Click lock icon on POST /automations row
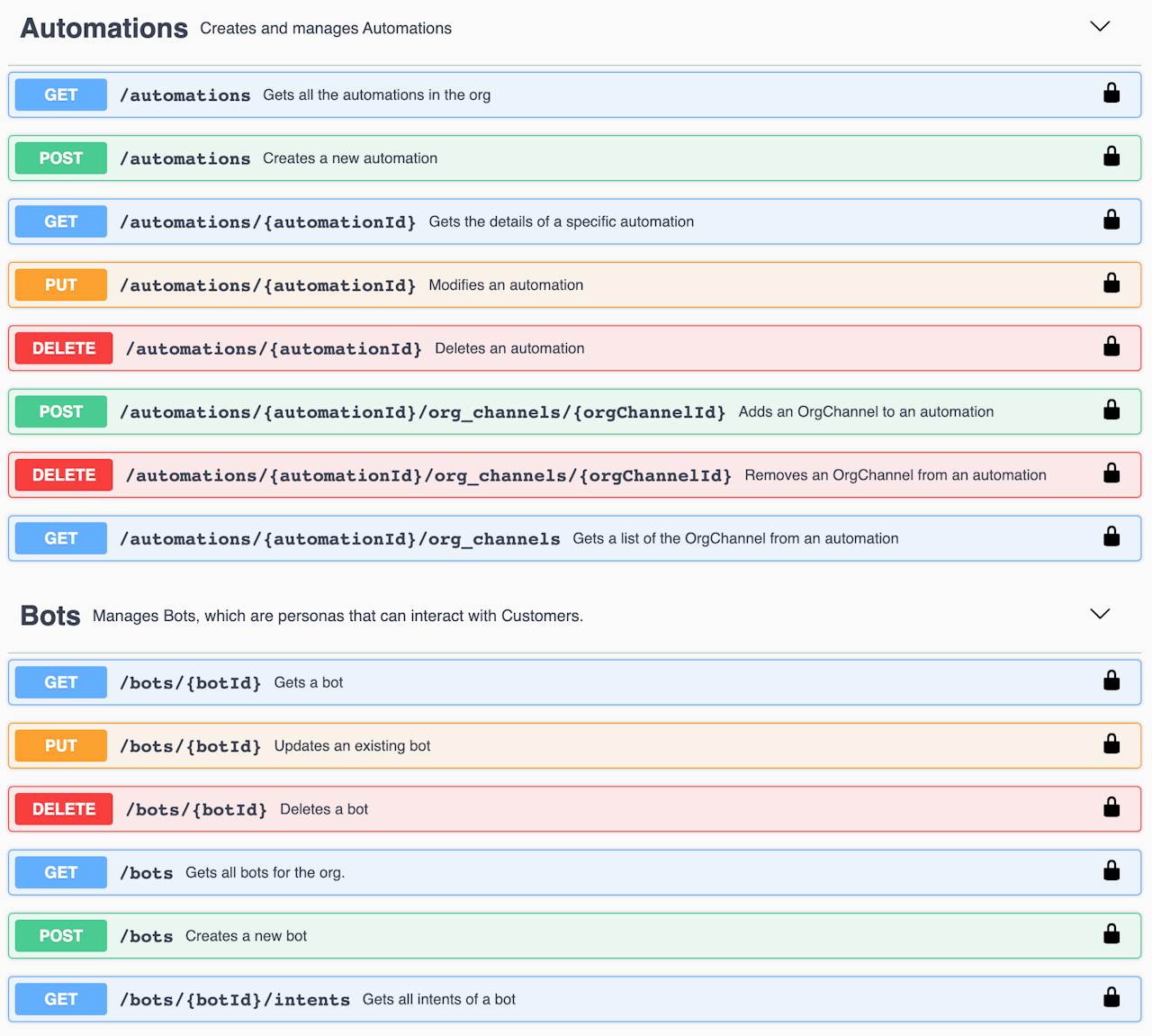Viewport: 1152px width, 1036px height. pos(1111,157)
